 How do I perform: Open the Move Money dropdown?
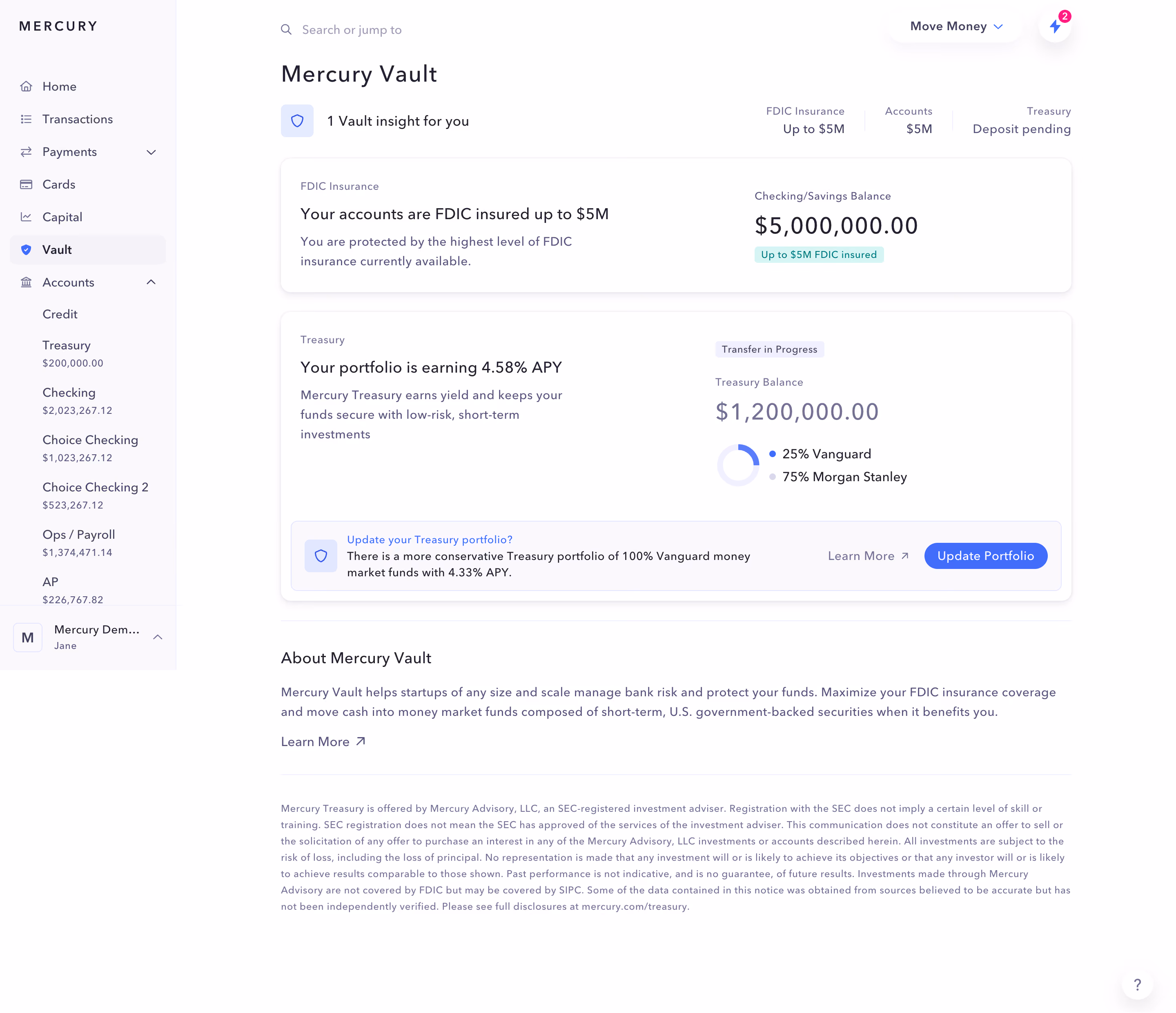956,26
